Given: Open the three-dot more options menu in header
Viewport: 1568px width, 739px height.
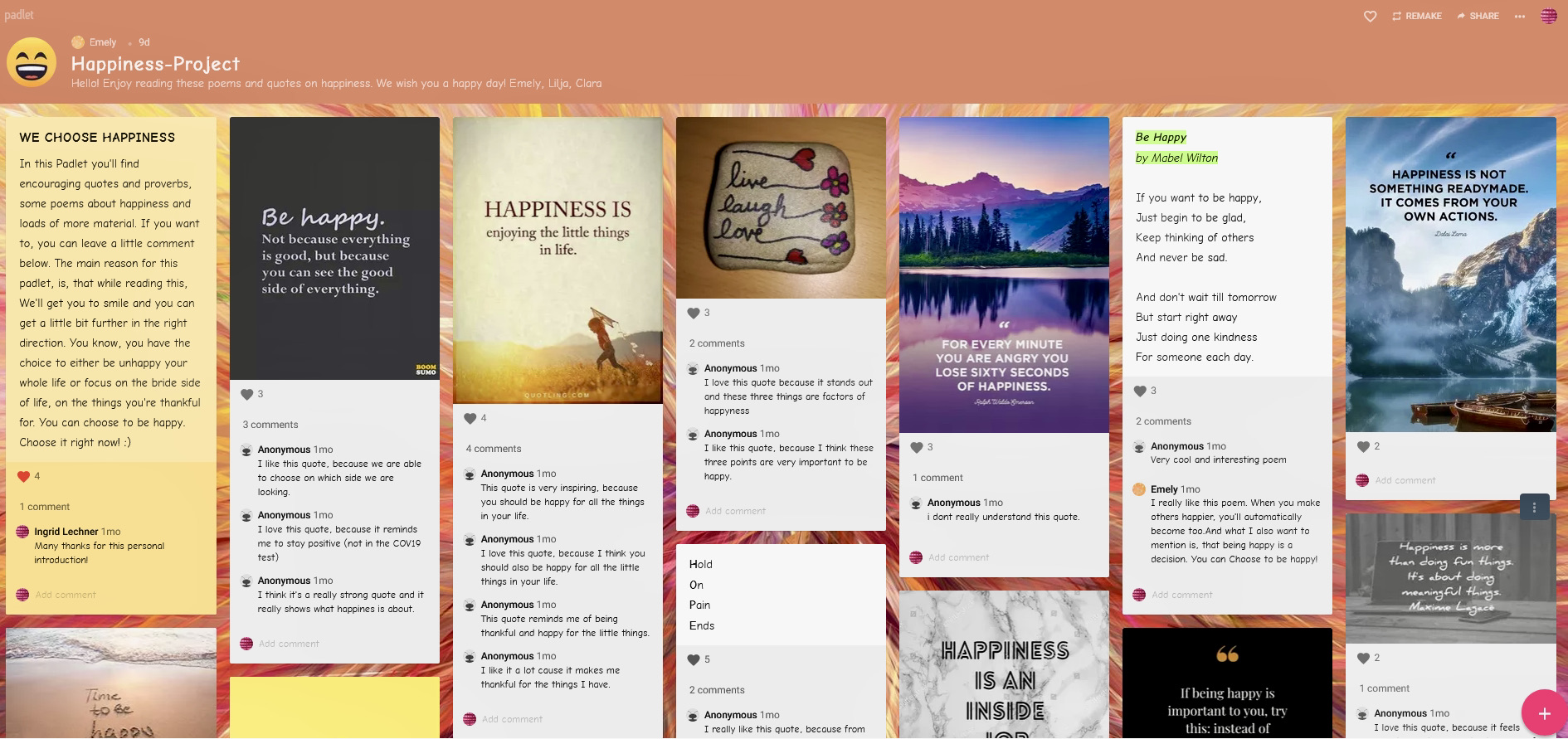Looking at the screenshot, I should click(x=1519, y=17).
